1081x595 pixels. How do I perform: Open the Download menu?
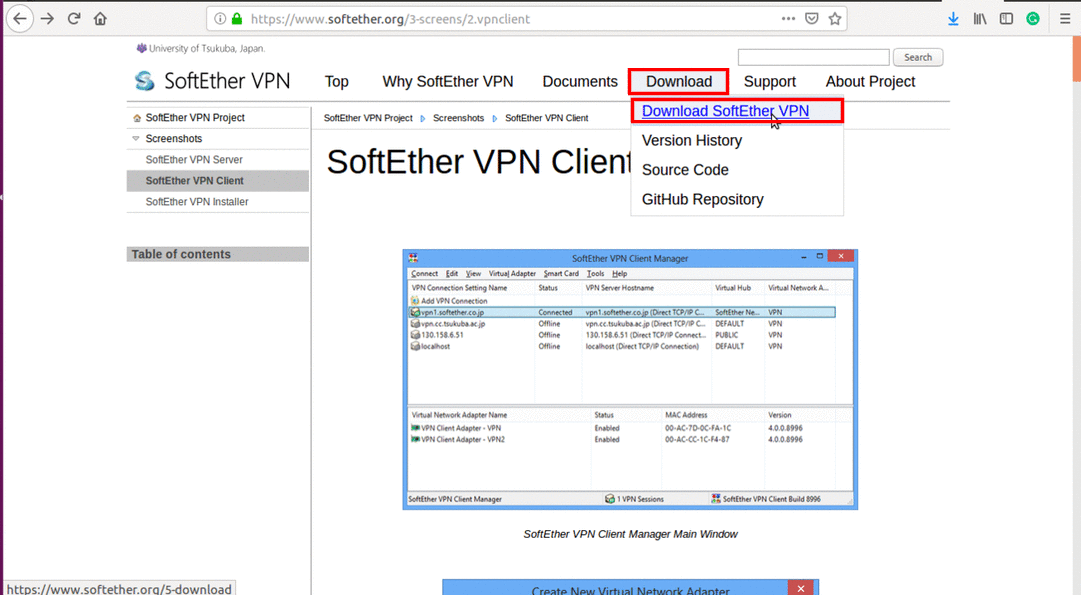(x=678, y=81)
